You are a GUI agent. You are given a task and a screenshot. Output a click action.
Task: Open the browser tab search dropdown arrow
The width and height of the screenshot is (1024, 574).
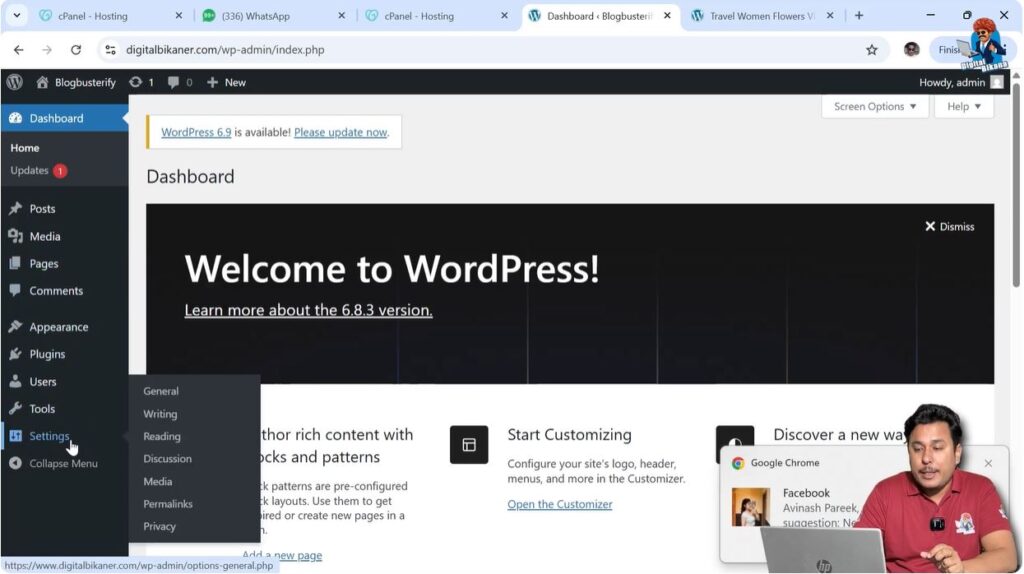16,16
